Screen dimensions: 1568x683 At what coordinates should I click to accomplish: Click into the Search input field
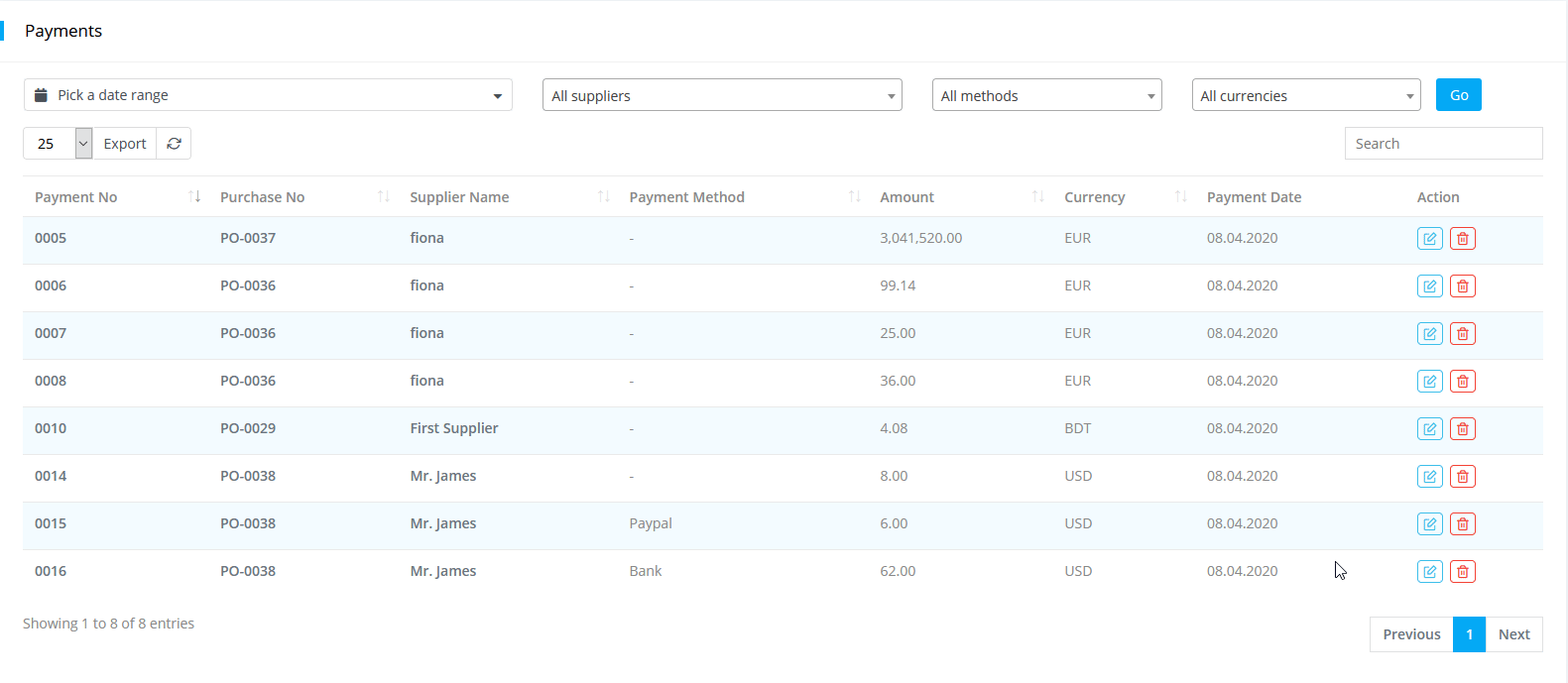[1443, 144]
